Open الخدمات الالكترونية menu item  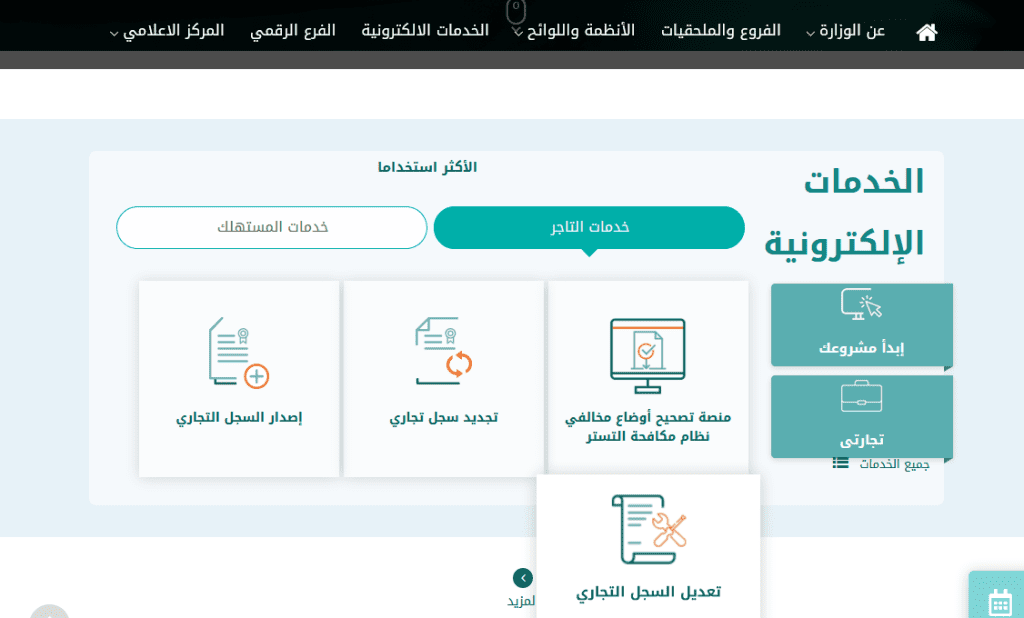tap(425, 31)
